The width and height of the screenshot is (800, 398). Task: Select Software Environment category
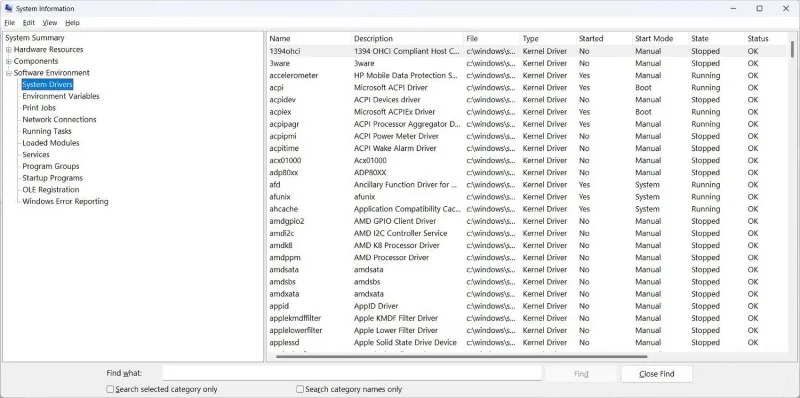pos(52,73)
